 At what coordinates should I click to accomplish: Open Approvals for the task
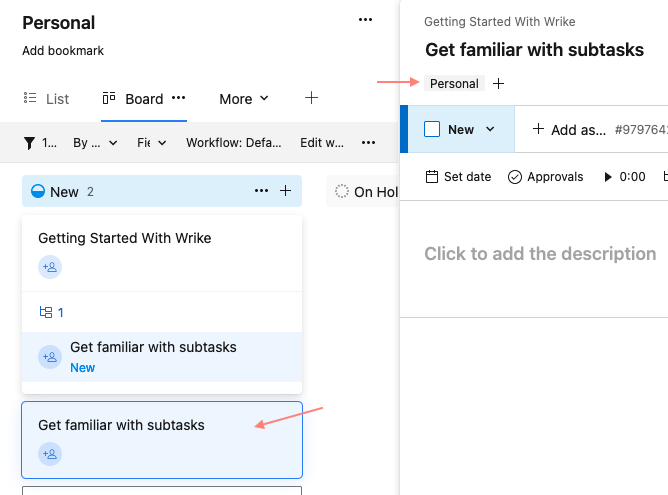tap(545, 177)
